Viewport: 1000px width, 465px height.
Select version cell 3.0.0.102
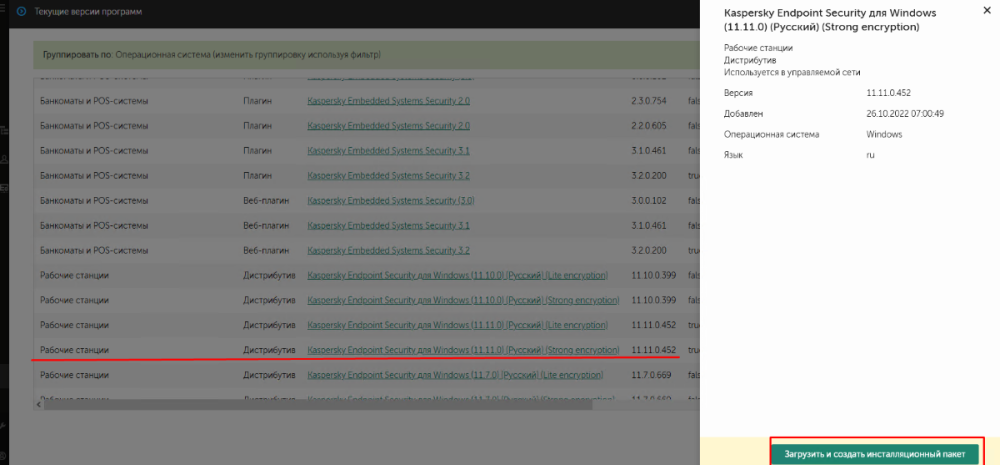click(649, 200)
